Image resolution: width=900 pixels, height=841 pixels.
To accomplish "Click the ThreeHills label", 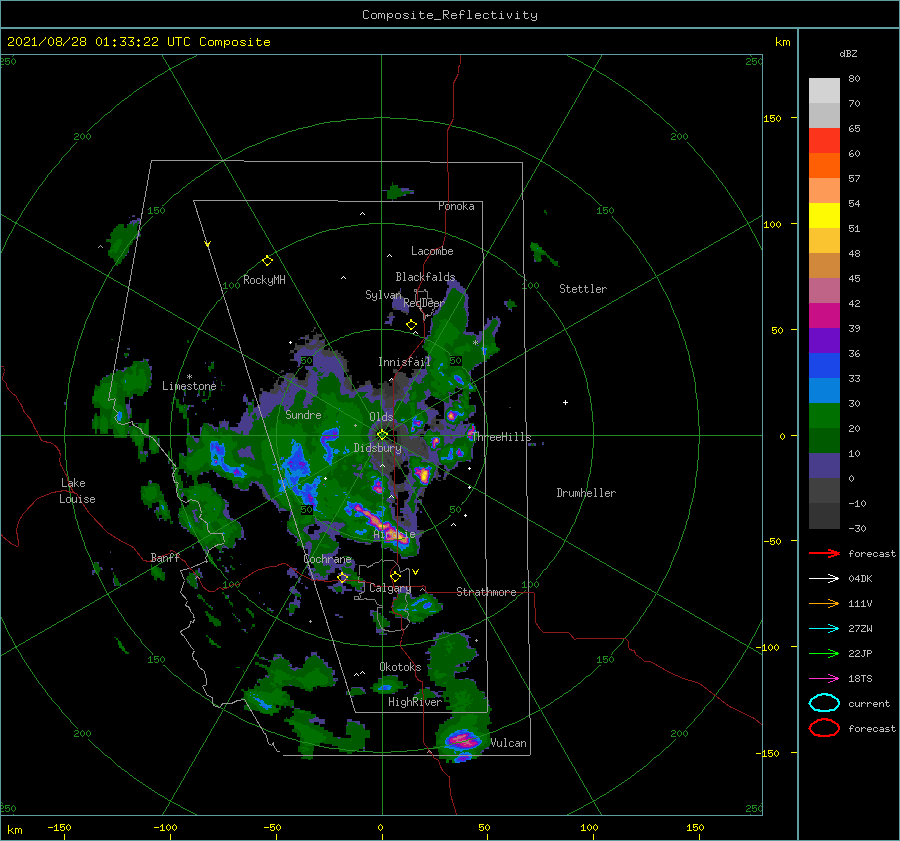I will [501, 437].
